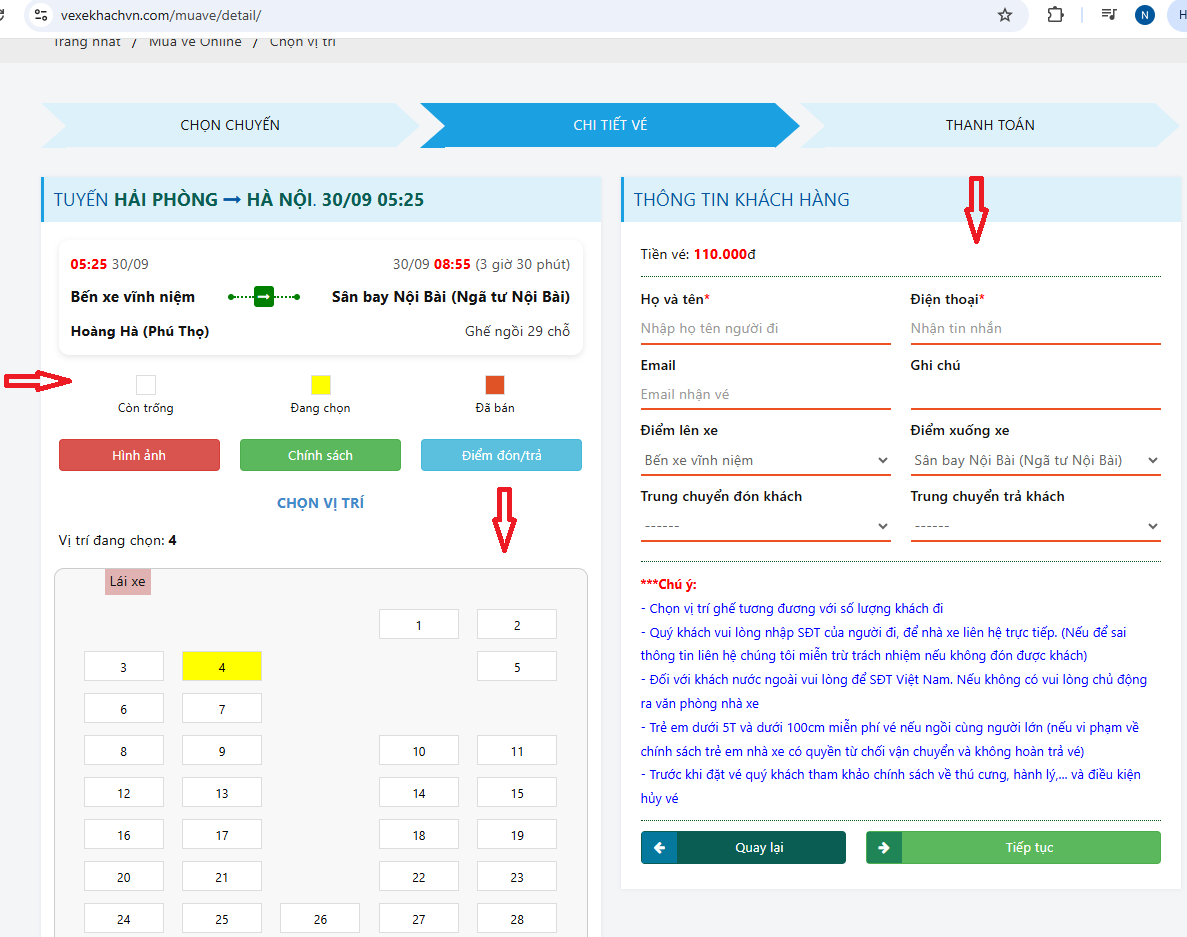
Task: Click the yellow Đang chọn legend swatch
Action: pos(320,385)
